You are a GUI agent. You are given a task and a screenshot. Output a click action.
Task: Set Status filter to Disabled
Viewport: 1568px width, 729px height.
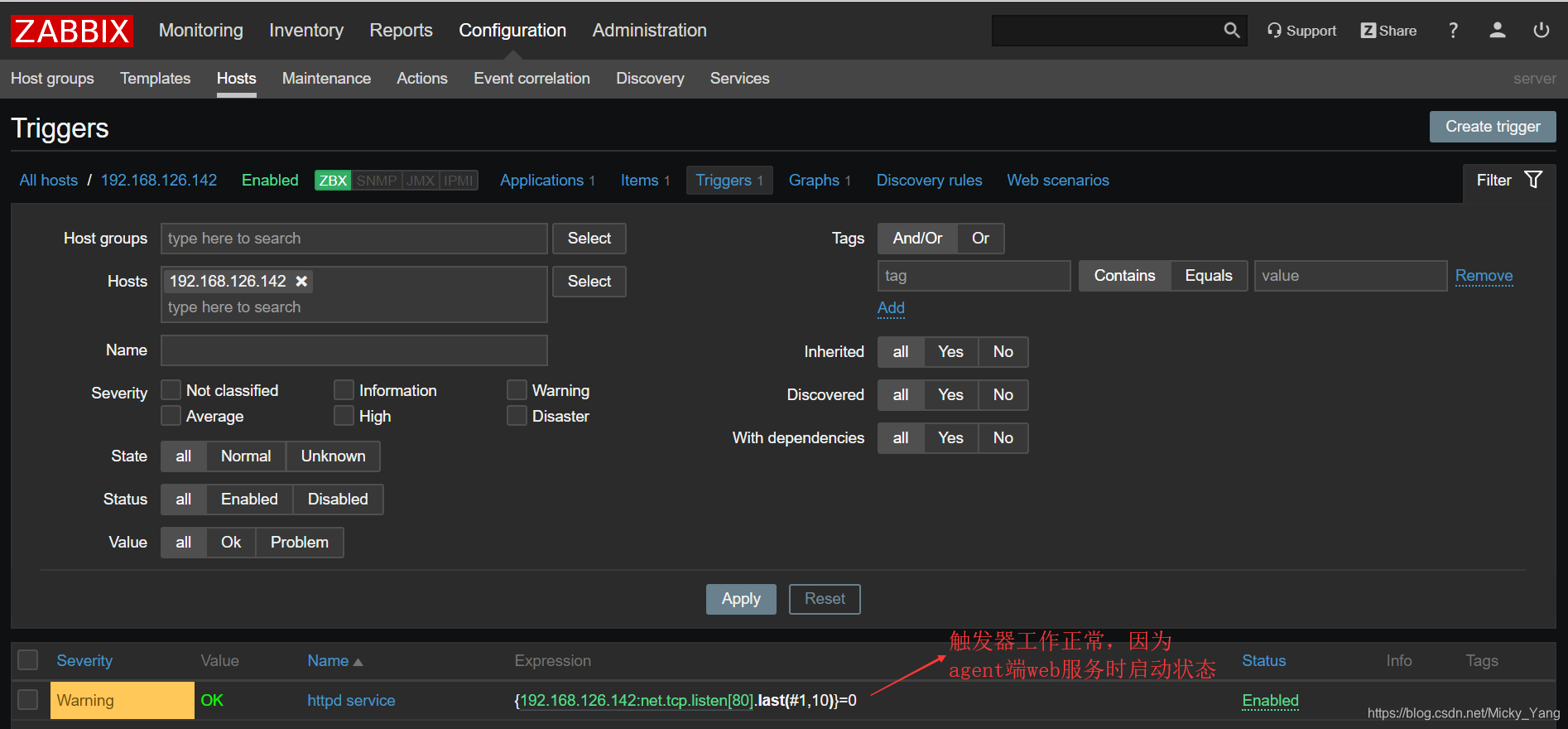(x=338, y=500)
